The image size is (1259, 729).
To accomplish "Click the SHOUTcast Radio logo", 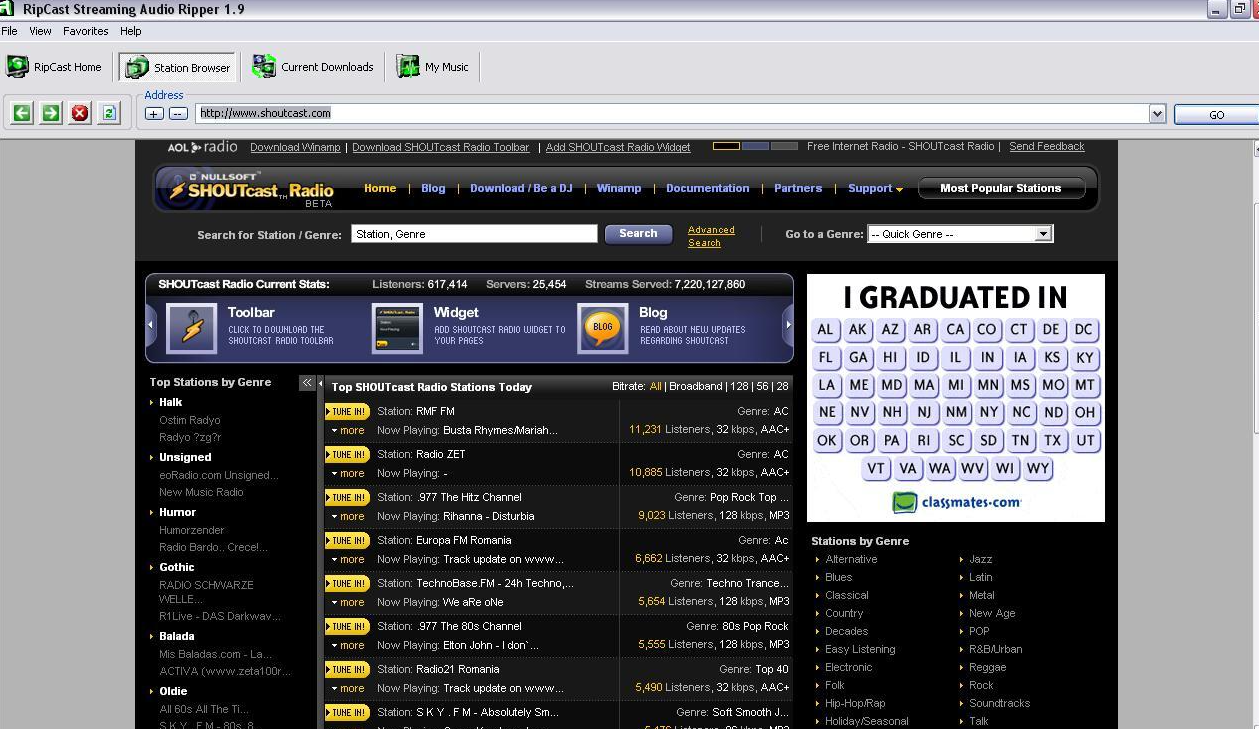I will pyautogui.click(x=248, y=189).
